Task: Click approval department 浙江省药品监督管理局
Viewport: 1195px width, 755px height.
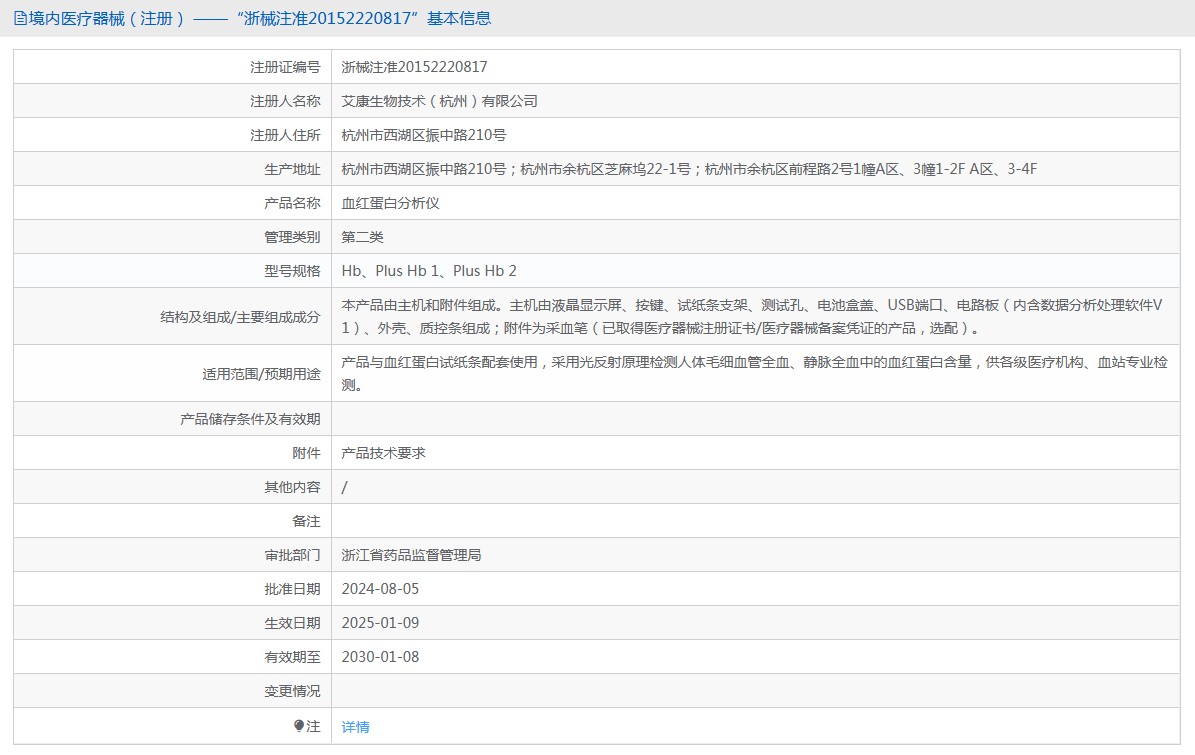Action: click(x=411, y=555)
